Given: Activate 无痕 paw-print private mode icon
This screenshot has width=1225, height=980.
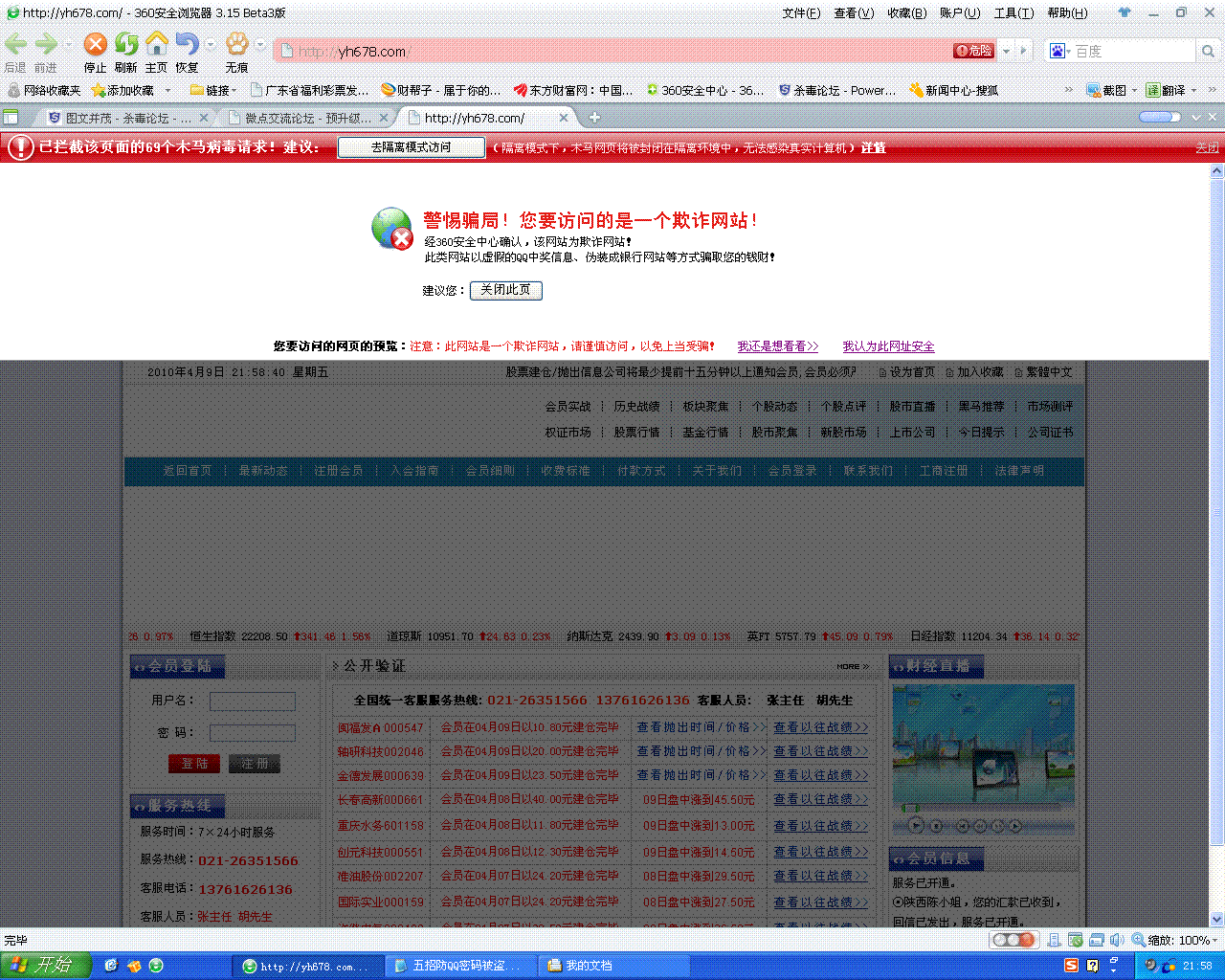Looking at the screenshot, I should (236, 44).
